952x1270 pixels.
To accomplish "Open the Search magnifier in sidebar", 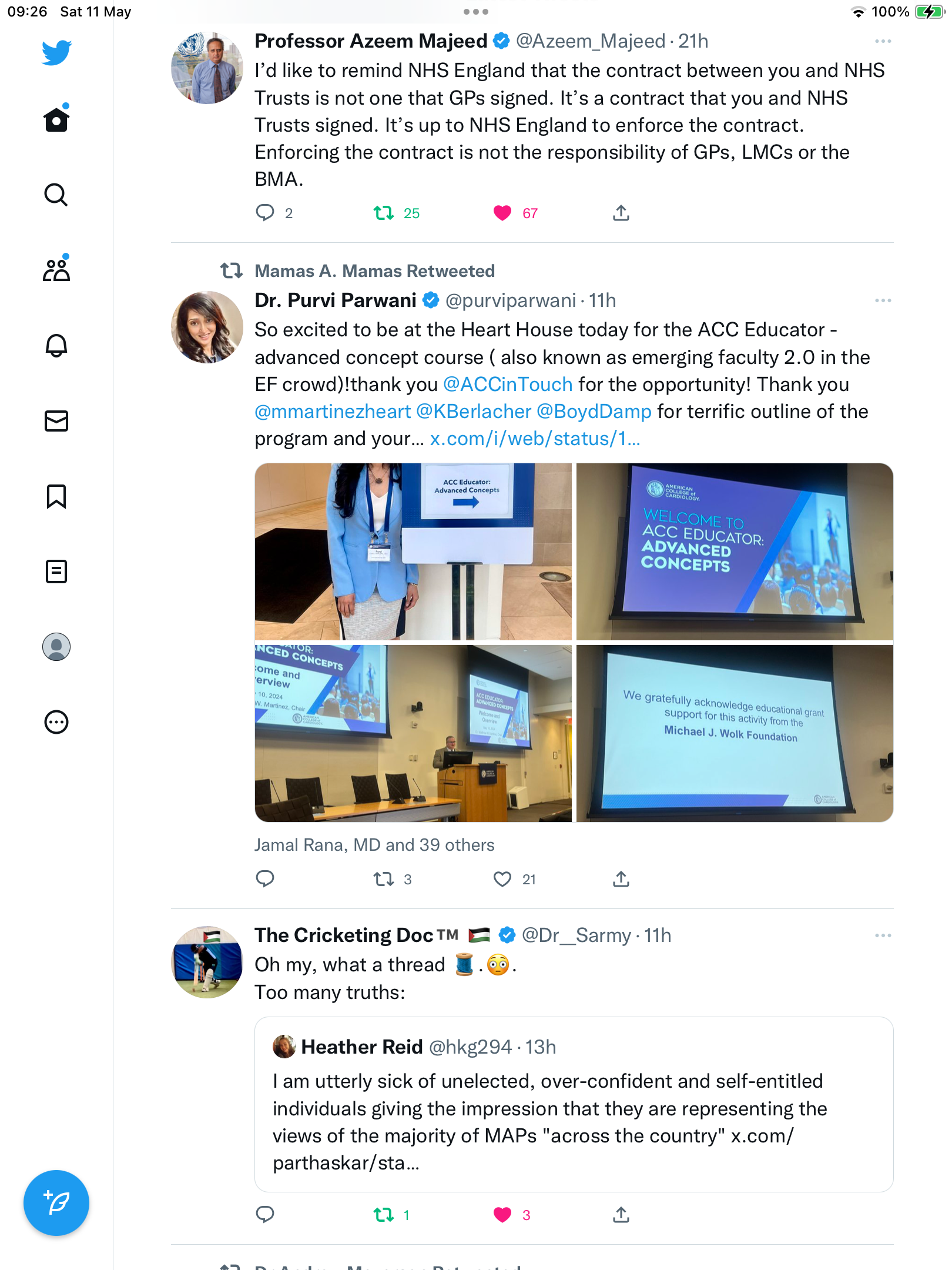I will coord(56,195).
